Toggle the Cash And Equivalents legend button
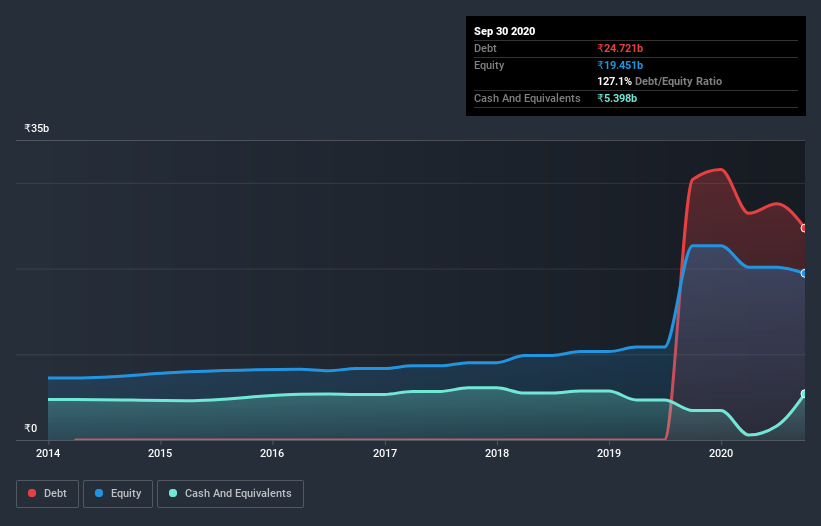The height and width of the screenshot is (526, 821). 230,494
